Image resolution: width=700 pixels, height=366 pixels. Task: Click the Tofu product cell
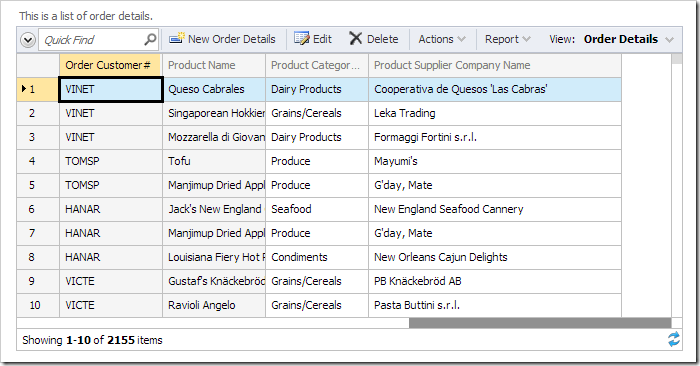click(214, 161)
